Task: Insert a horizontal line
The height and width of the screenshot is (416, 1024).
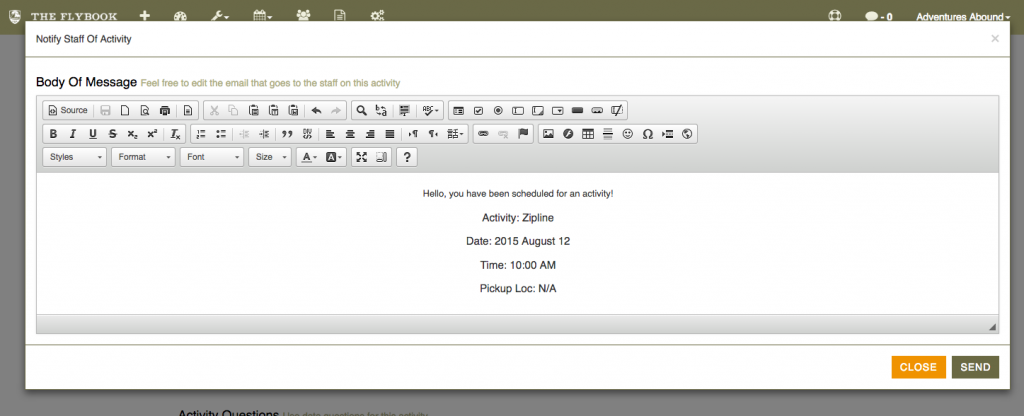Action: click(608, 134)
